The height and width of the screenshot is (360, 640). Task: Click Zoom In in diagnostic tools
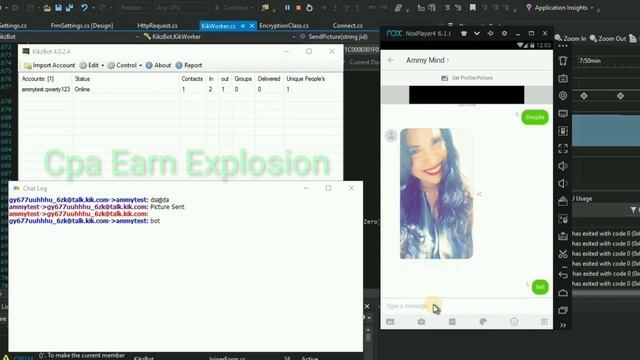click(x=570, y=38)
